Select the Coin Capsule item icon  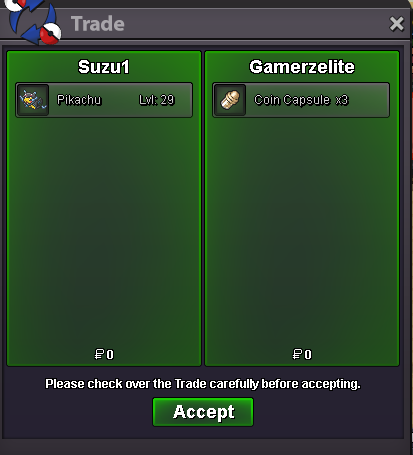[230, 100]
